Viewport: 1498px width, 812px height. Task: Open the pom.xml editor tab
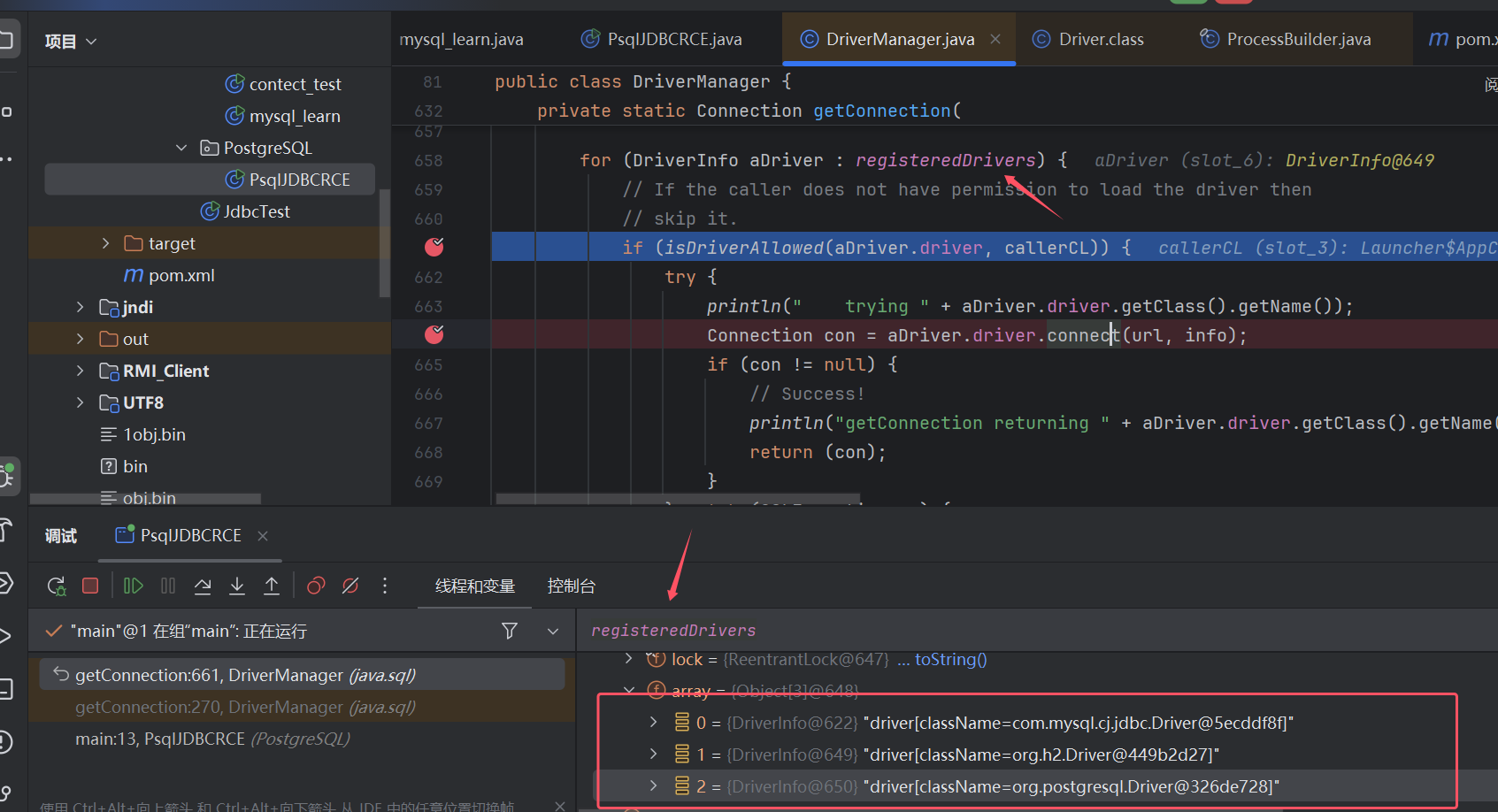click(x=1463, y=39)
